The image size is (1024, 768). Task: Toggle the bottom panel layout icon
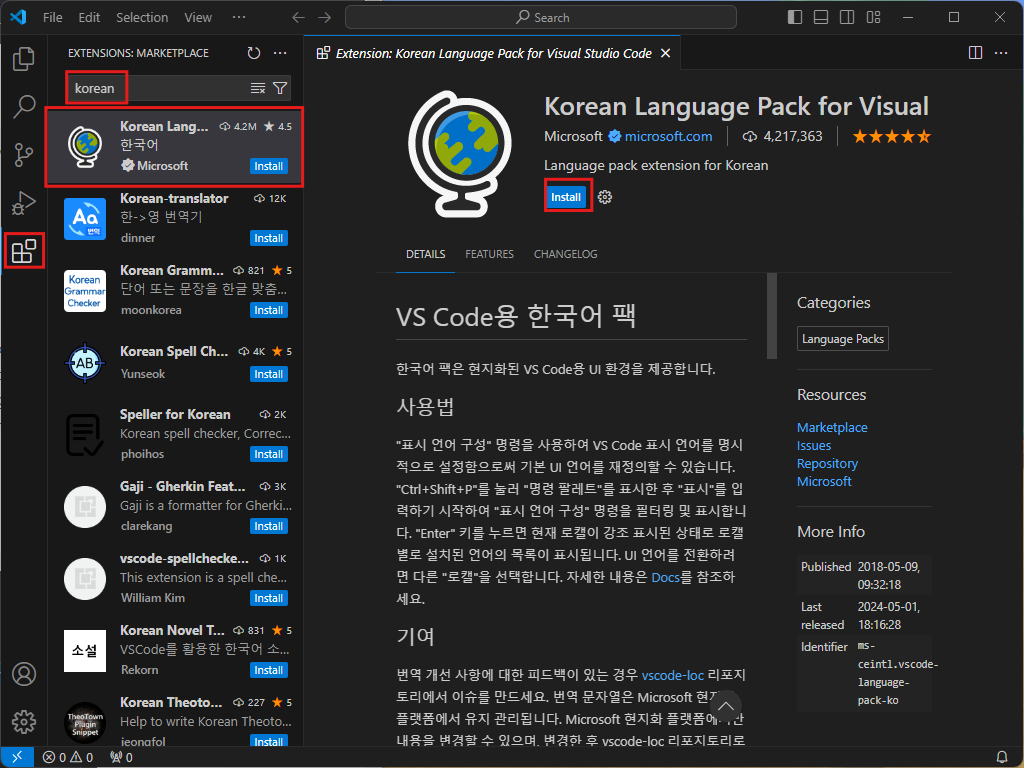821,18
